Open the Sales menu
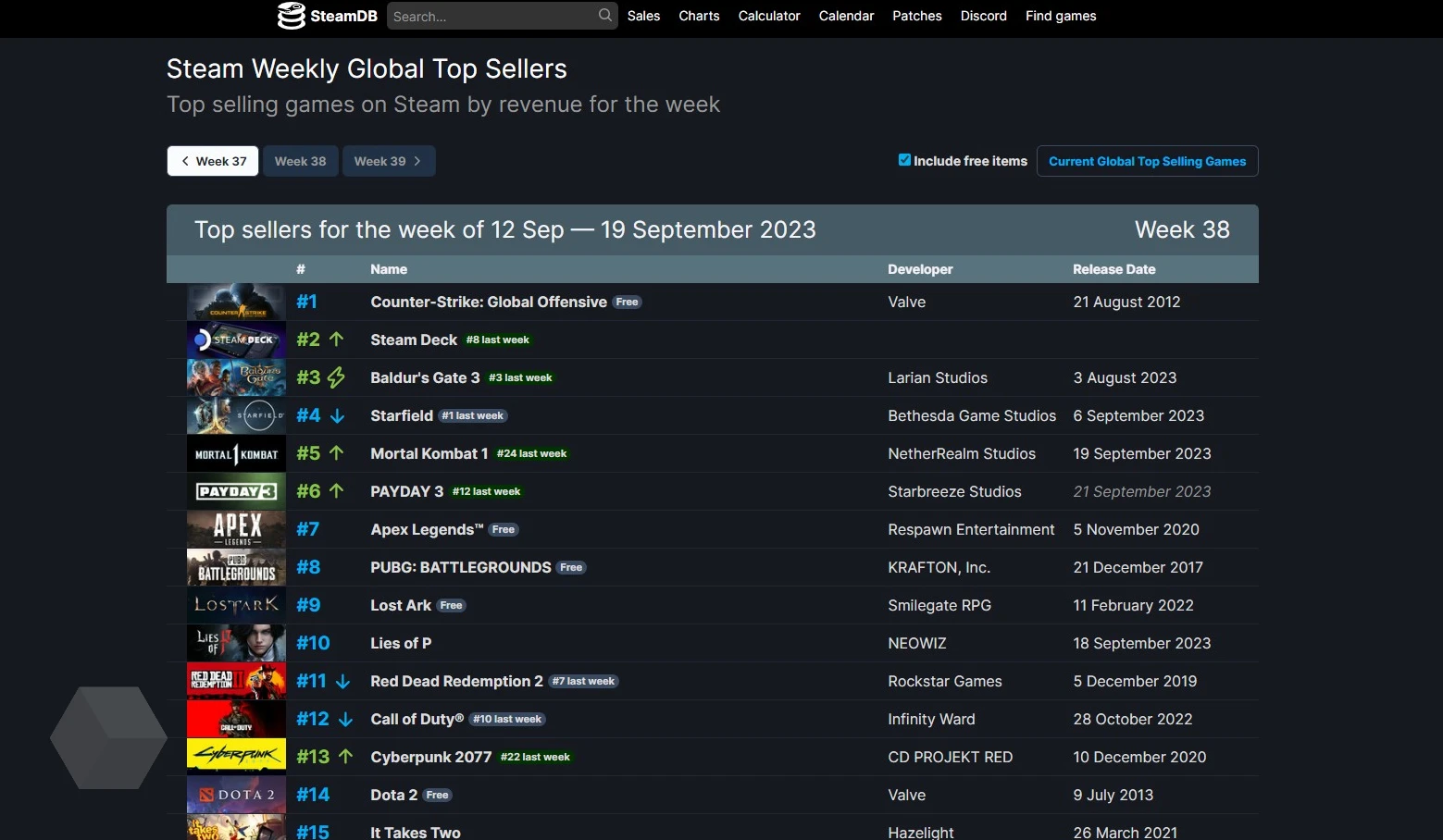 pyautogui.click(x=643, y=16)
